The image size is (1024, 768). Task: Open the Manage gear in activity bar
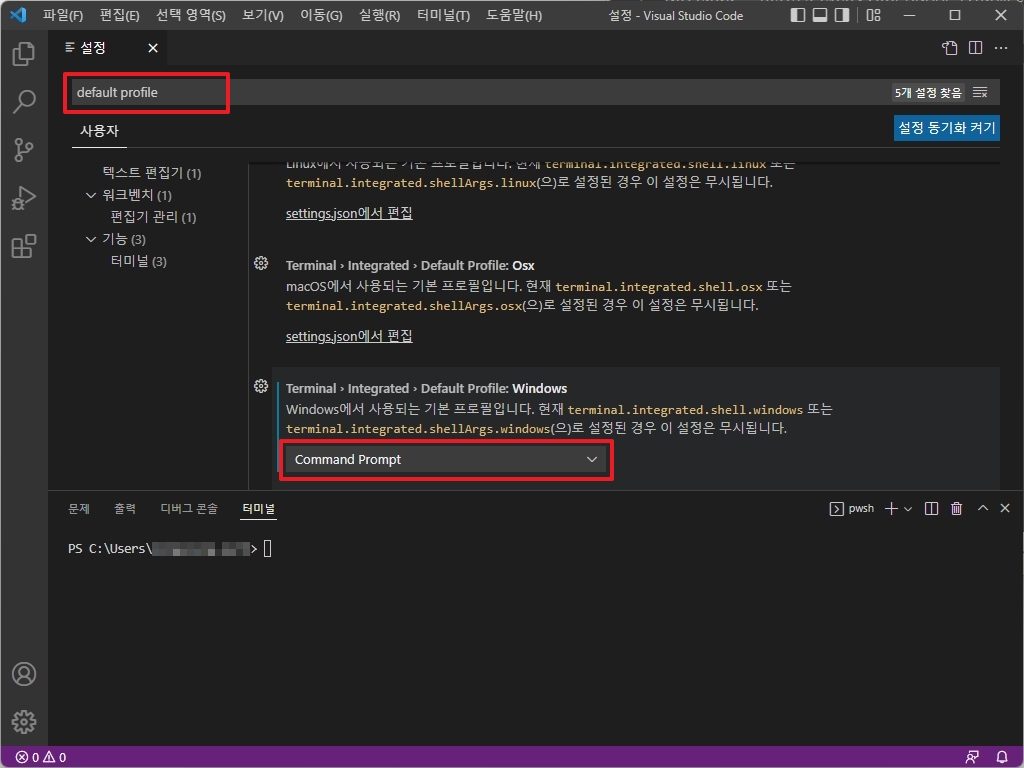click(24, 722)
